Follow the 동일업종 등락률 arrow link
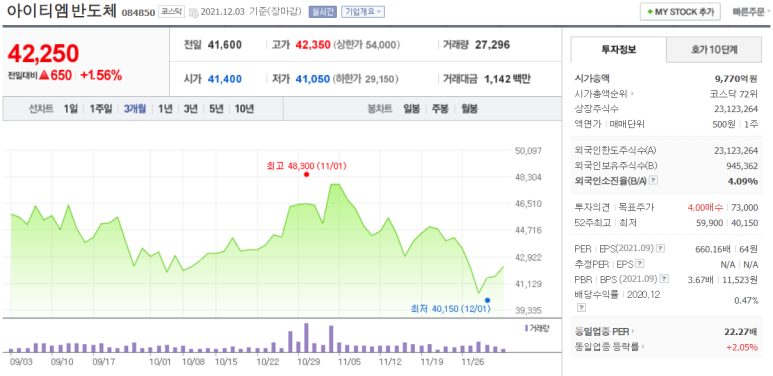Image resolution: width=773 pixels, height=376 pixels. pyautogui.click(x=643, y=347)
